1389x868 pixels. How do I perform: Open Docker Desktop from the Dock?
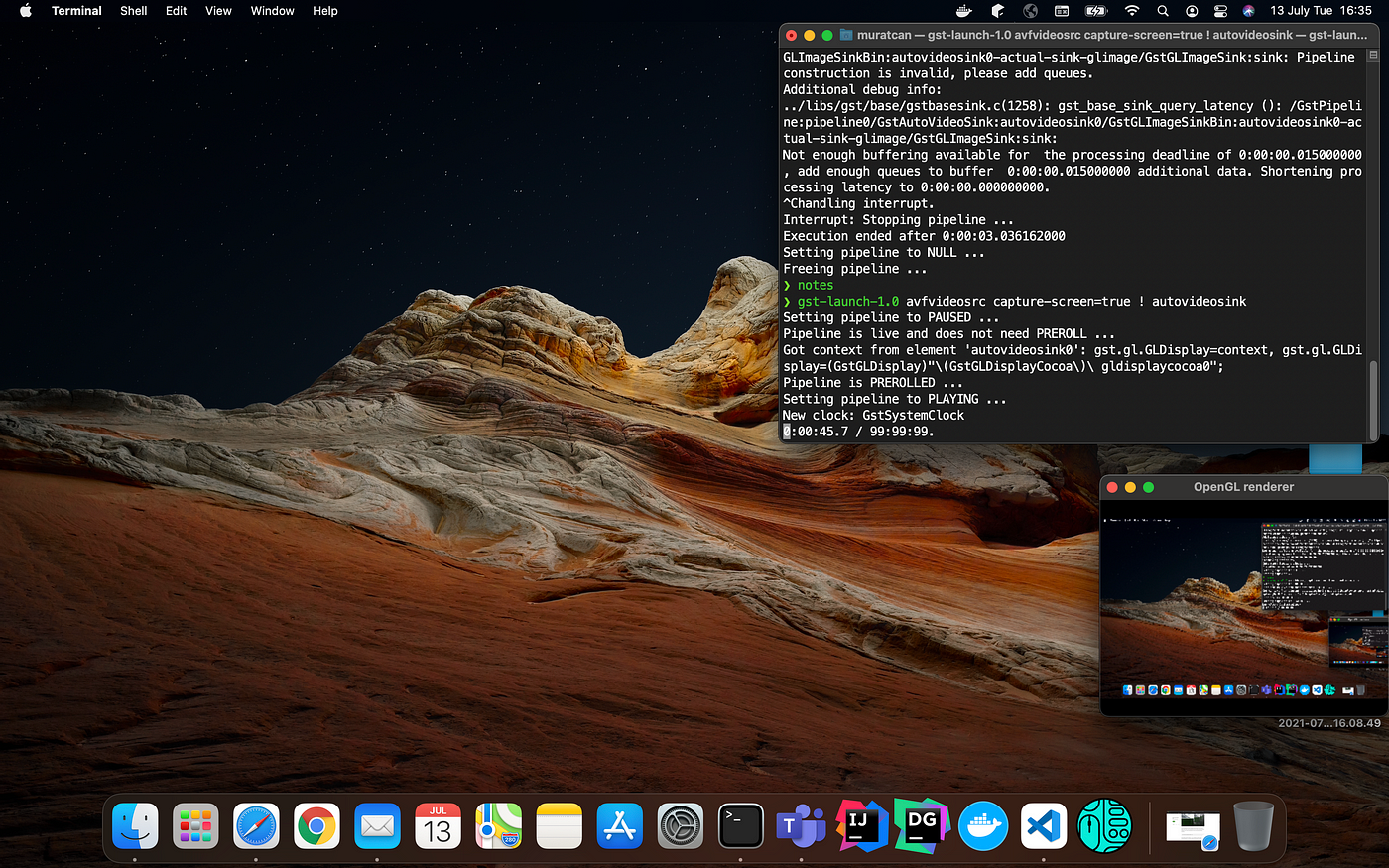point(983,825)
